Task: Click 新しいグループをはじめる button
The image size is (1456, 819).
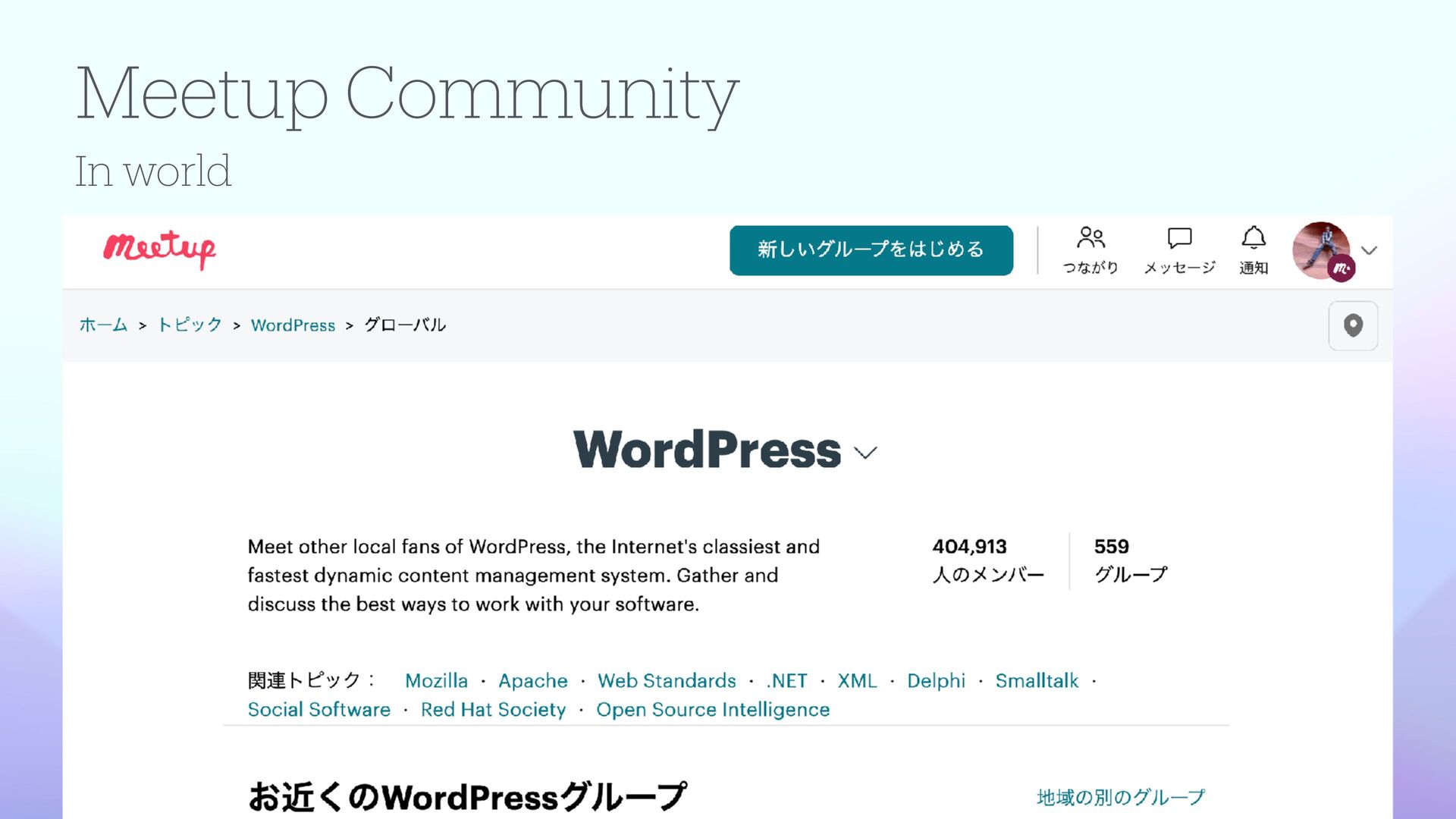Action: [x=871, y=250]
